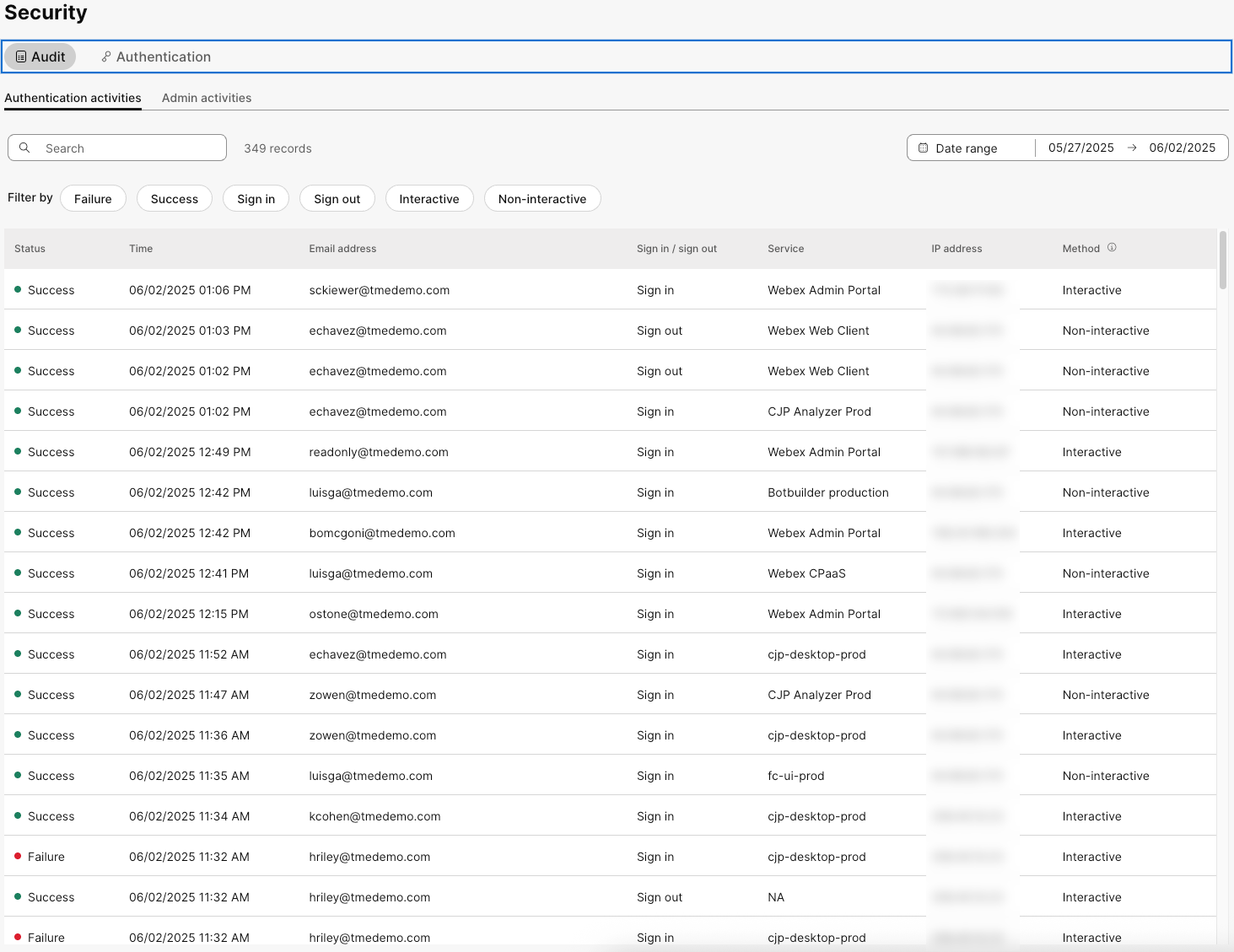Click the Method column info icon
This screenshot has height=952, width=1234.
1112,248
